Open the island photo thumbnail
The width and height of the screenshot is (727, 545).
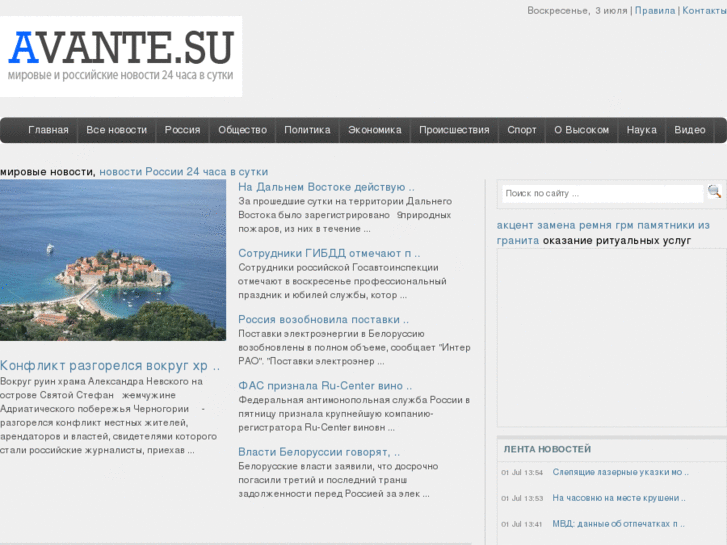pos(113,260)
